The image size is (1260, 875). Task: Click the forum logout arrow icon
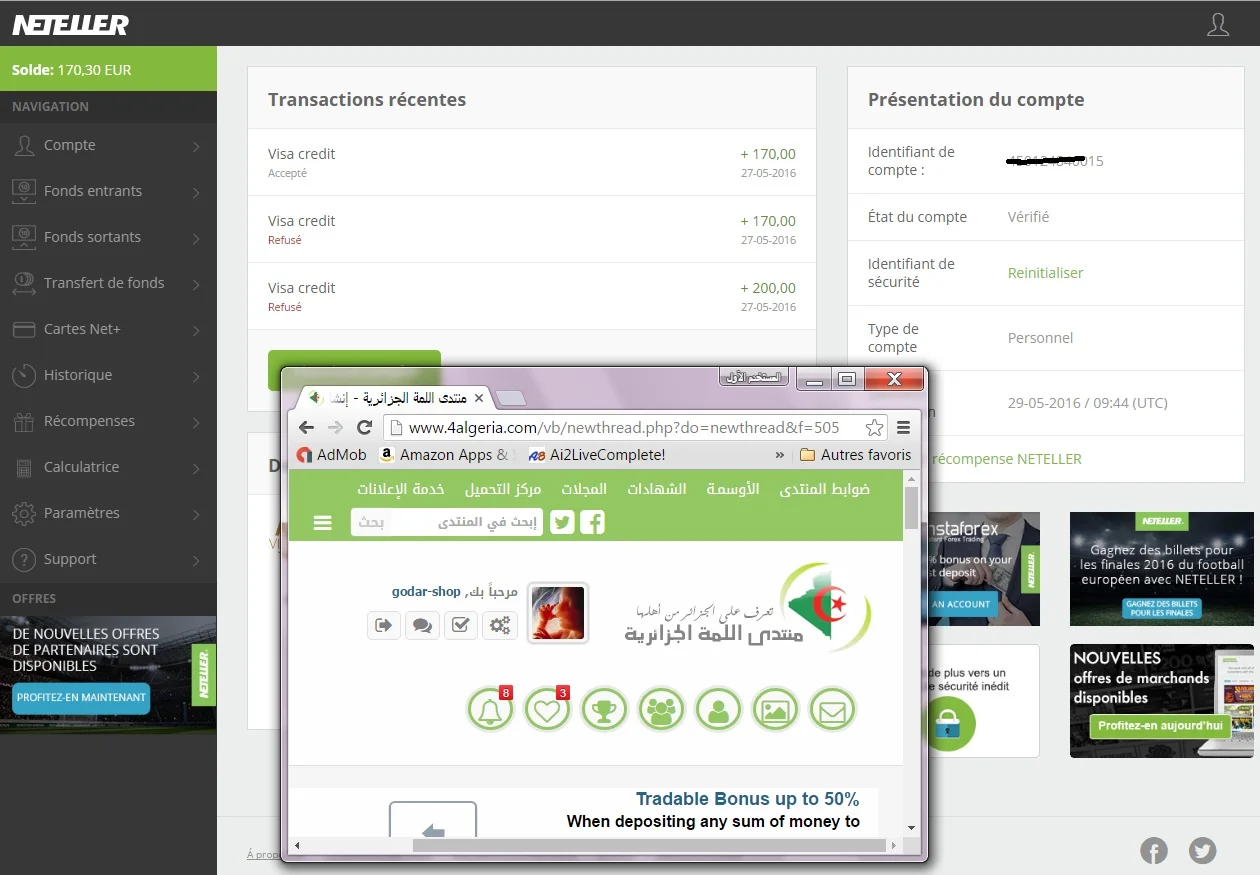(384, 625)
